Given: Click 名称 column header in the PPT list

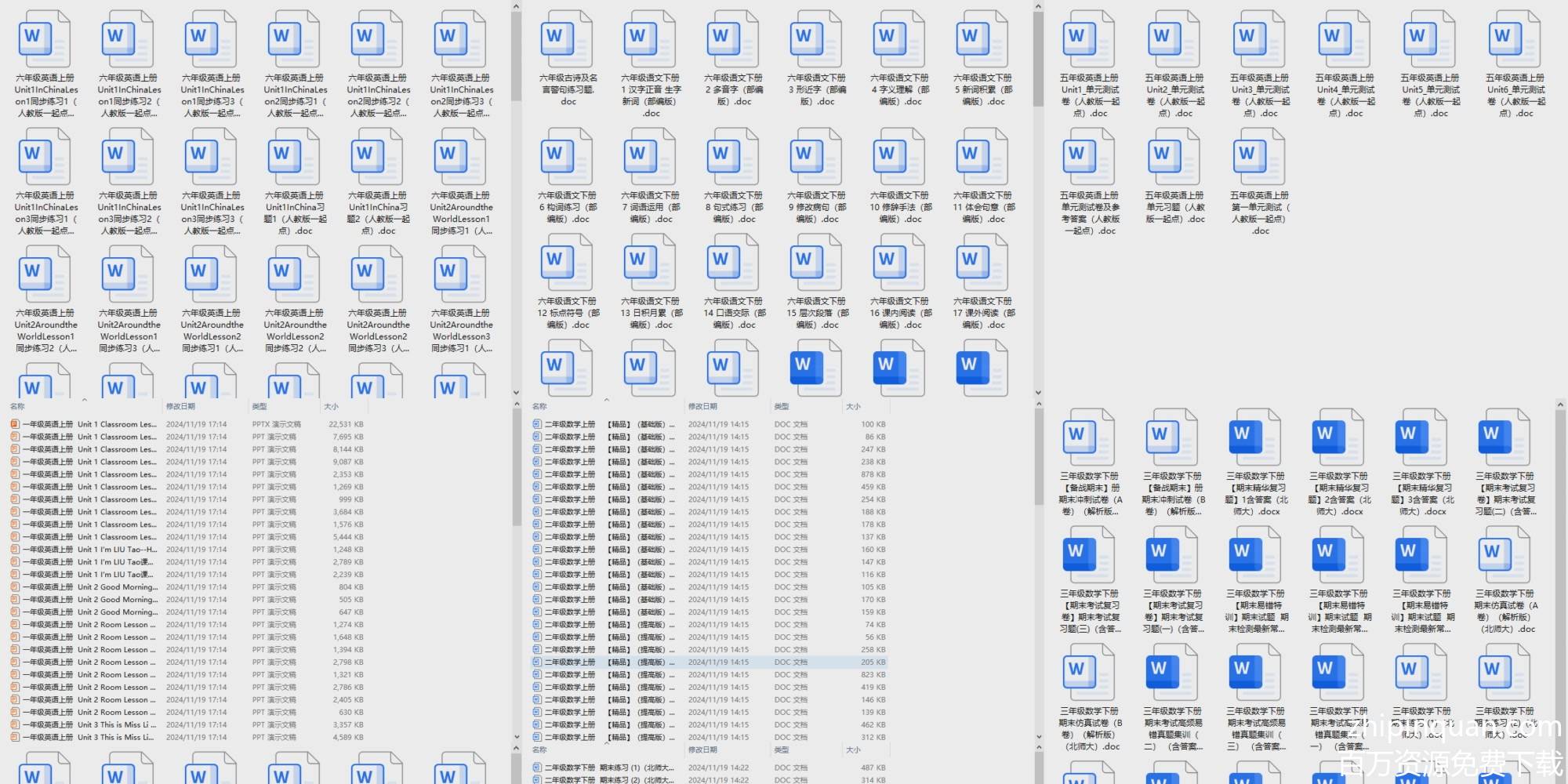Looking at the screenshot, I should point(17,406).
